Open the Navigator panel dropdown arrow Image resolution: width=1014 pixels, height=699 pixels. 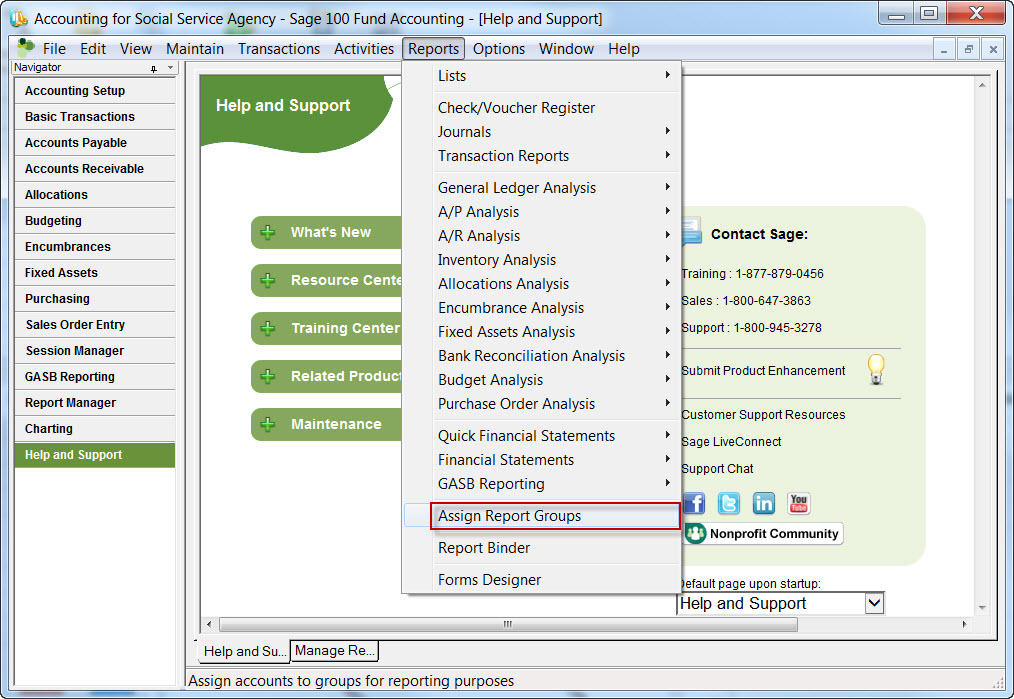170,68
